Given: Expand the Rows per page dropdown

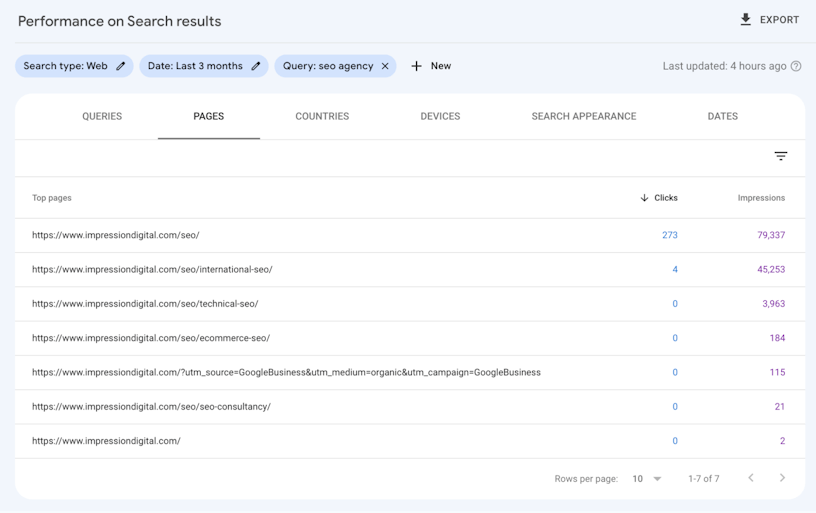Looking at the screenshot, I should pyautogui.click(x=647, y=479).
